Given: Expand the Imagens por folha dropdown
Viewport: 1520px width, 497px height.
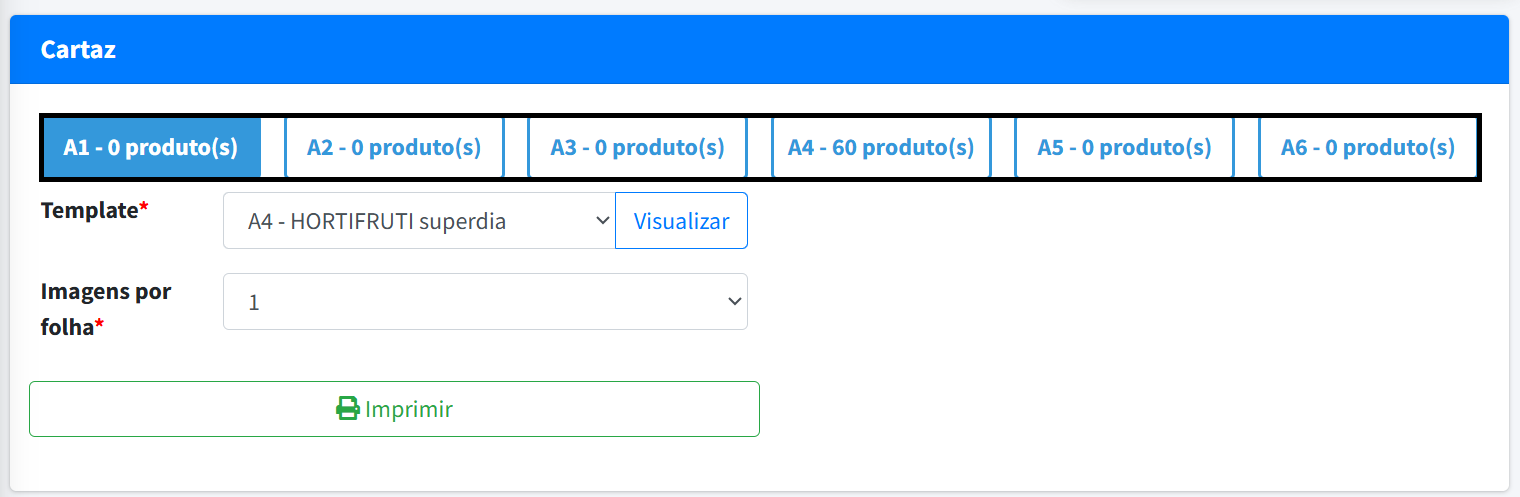Looking at the screenshot, I should [x=485, y=302].
